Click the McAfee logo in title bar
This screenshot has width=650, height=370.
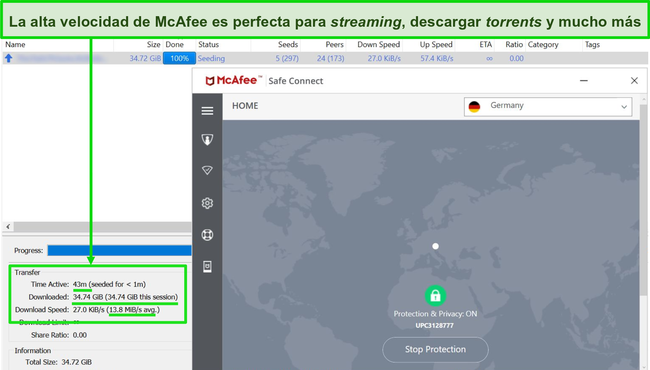pos(234,80)
